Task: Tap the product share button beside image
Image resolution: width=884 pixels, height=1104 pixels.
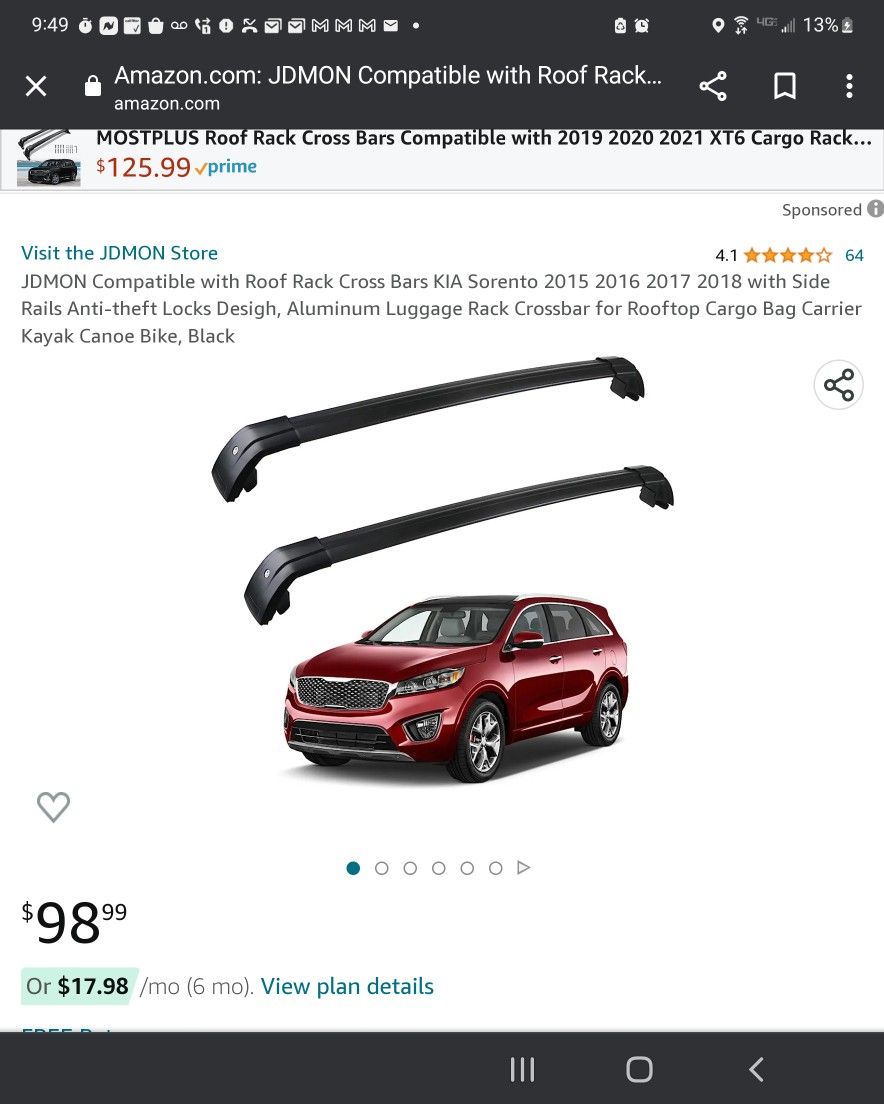Action: click(838, 385)
